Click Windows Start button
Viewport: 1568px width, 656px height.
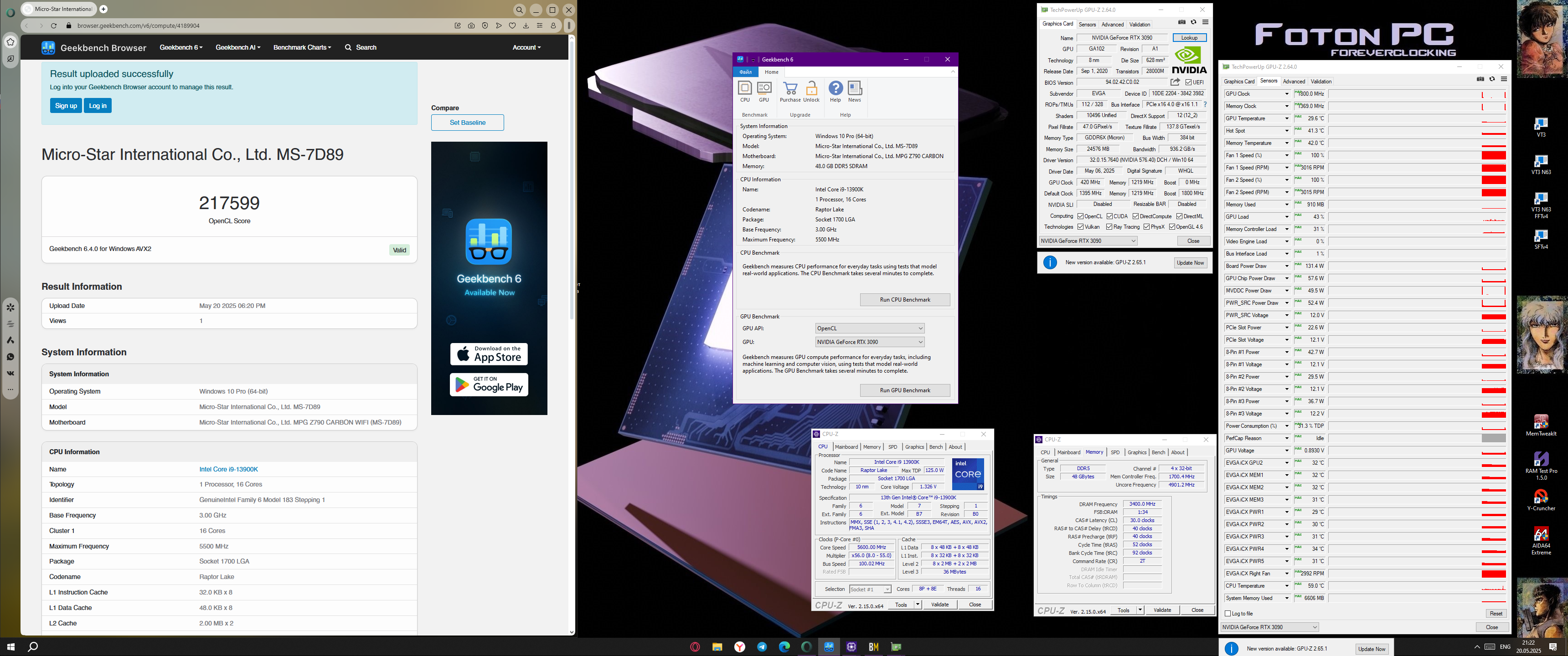click(10, 647)
